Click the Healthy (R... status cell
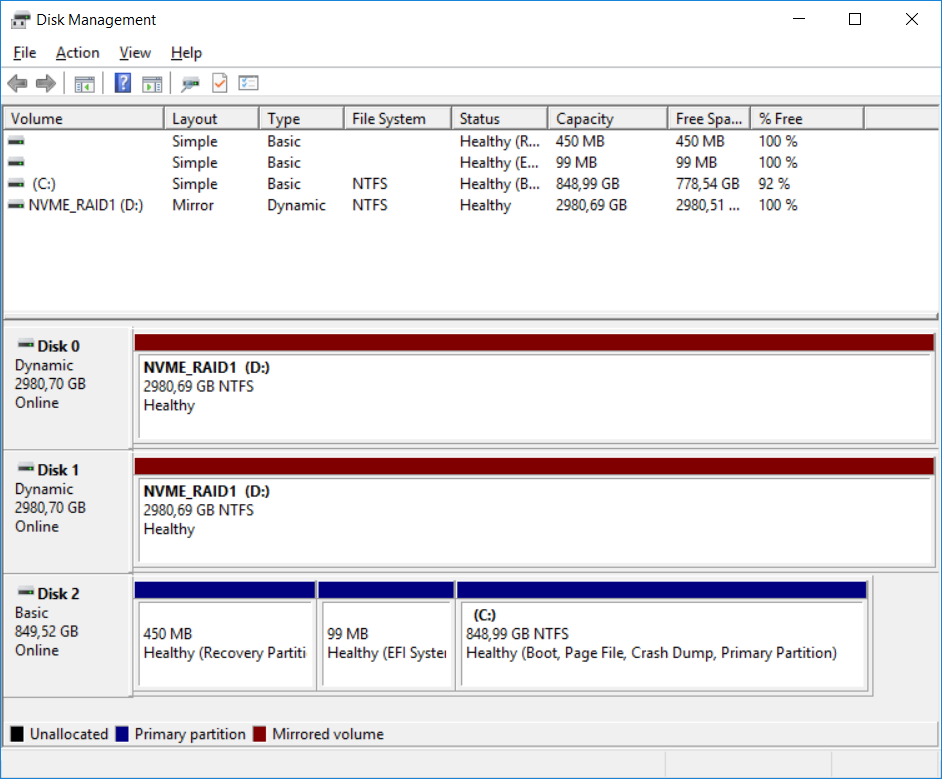This screenshot has height=779, width=942. pos(499,141)
